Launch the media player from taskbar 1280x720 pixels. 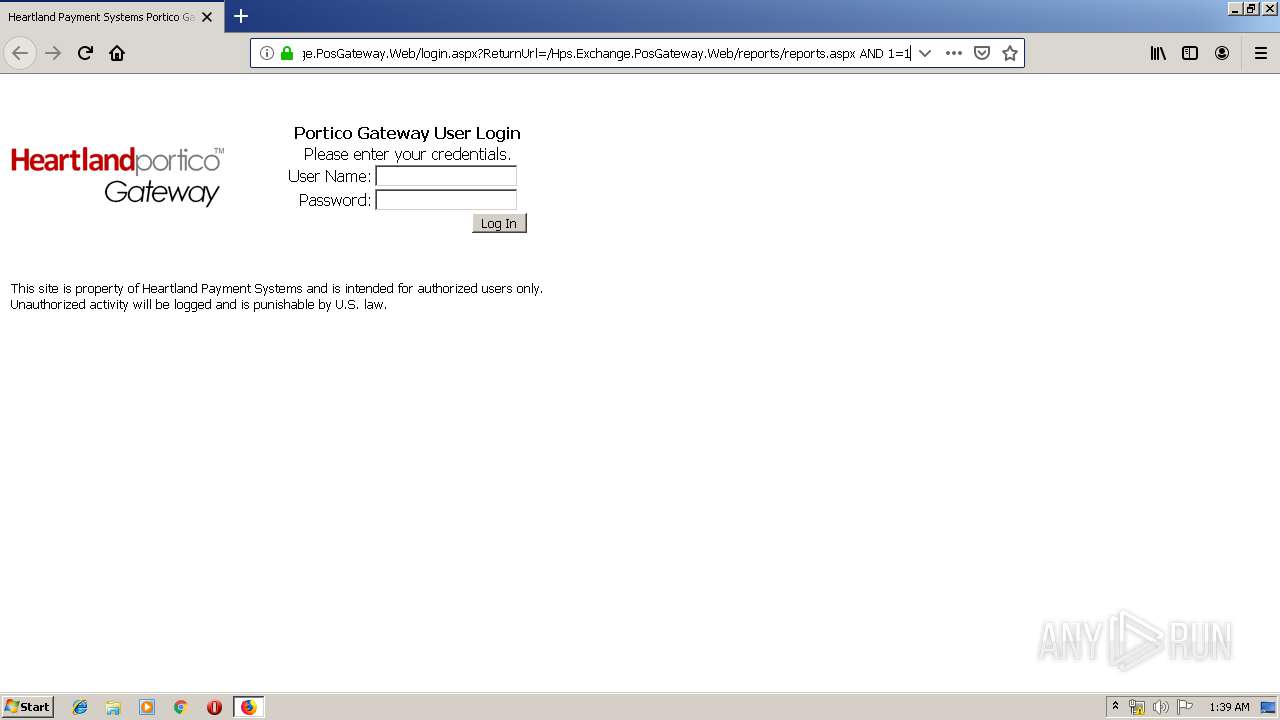tap(147, 707)
